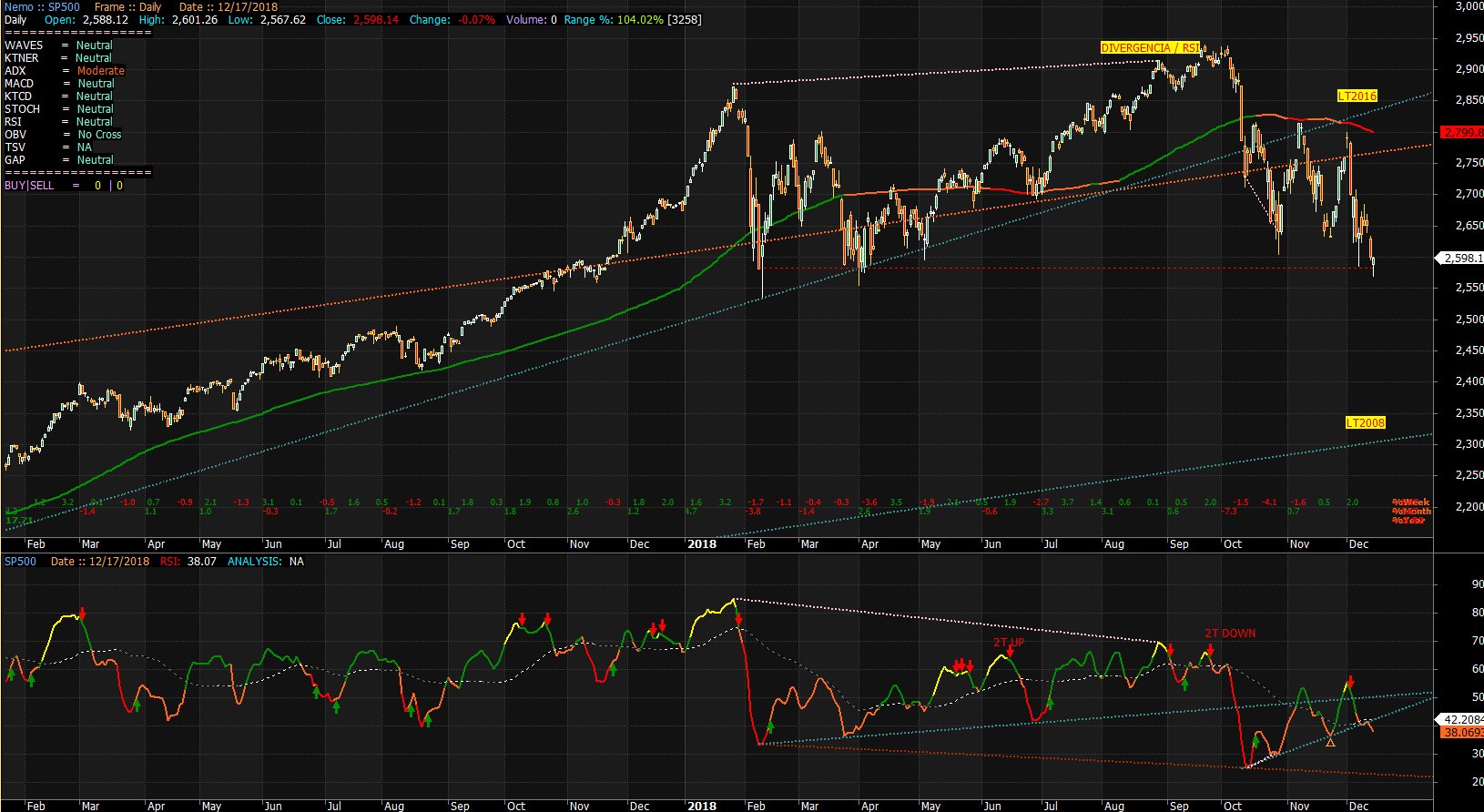Click the 2T UP text annotation

point(1009,642)
